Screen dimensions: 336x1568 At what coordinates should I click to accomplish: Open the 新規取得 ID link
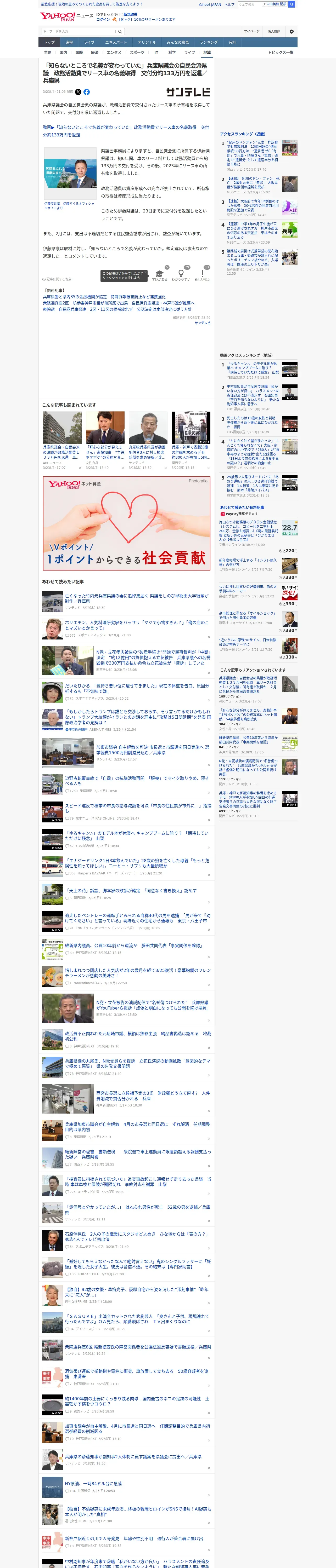click(x=131, y=15)
